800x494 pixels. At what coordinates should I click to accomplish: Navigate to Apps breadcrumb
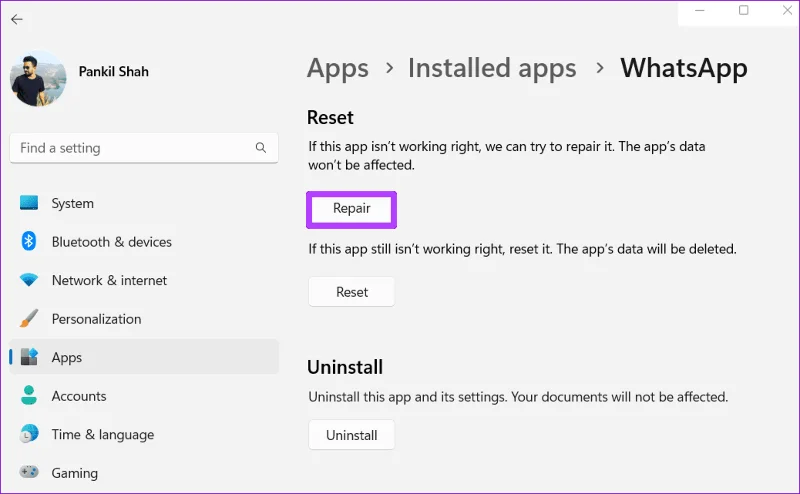338,68
